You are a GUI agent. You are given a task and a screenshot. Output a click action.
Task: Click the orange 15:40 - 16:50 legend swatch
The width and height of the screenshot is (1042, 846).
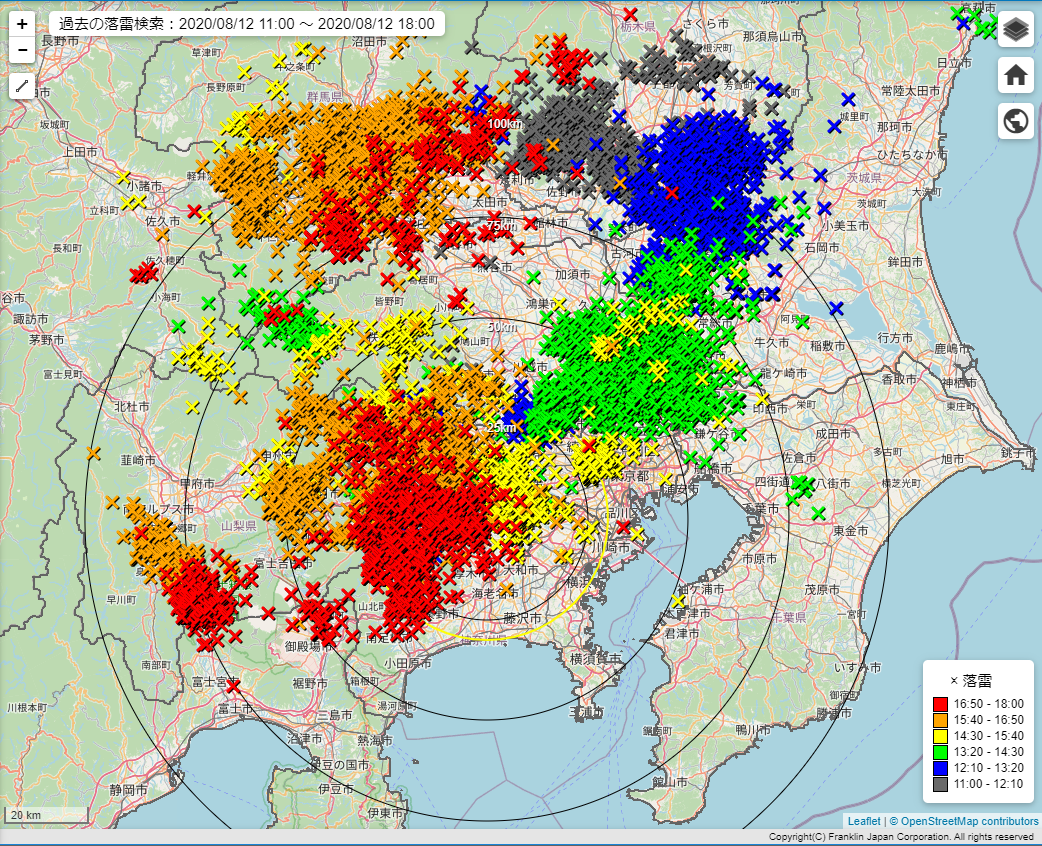point(940,720)
